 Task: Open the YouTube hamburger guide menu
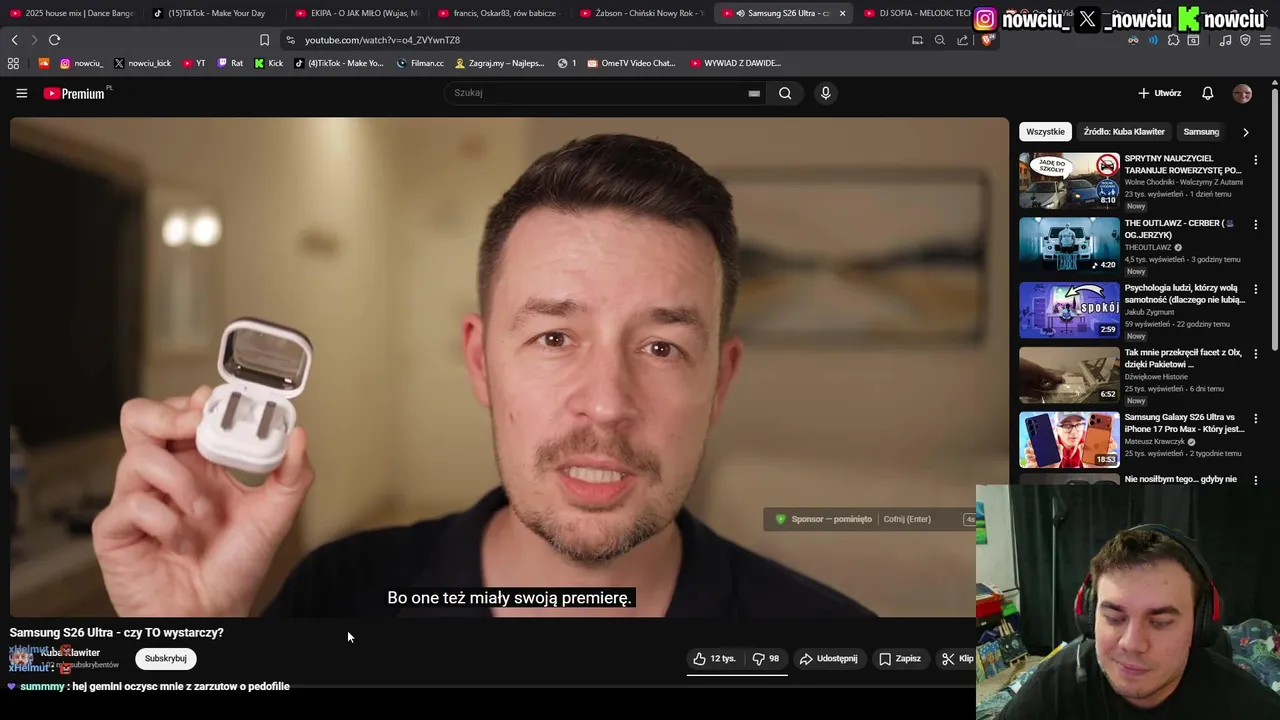[x=21, y=93]
